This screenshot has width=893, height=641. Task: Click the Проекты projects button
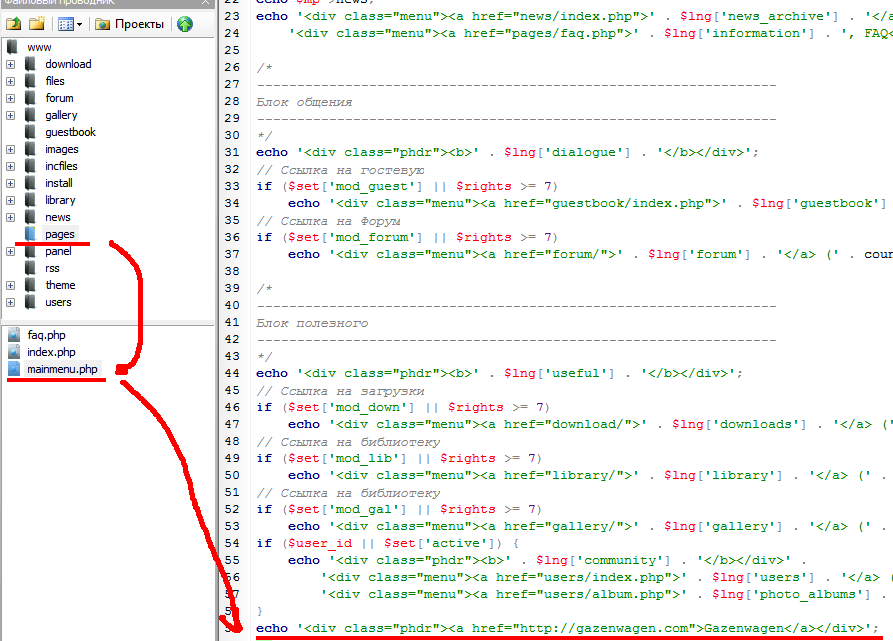[x=130, y=24]
